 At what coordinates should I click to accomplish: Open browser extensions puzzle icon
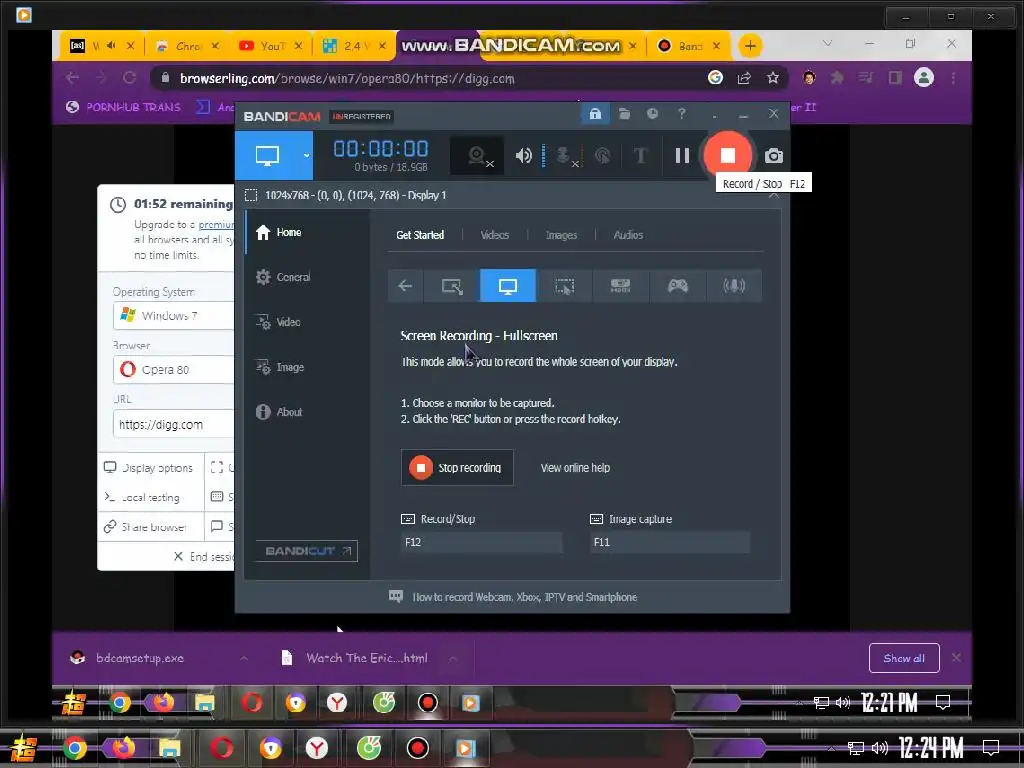837,78
